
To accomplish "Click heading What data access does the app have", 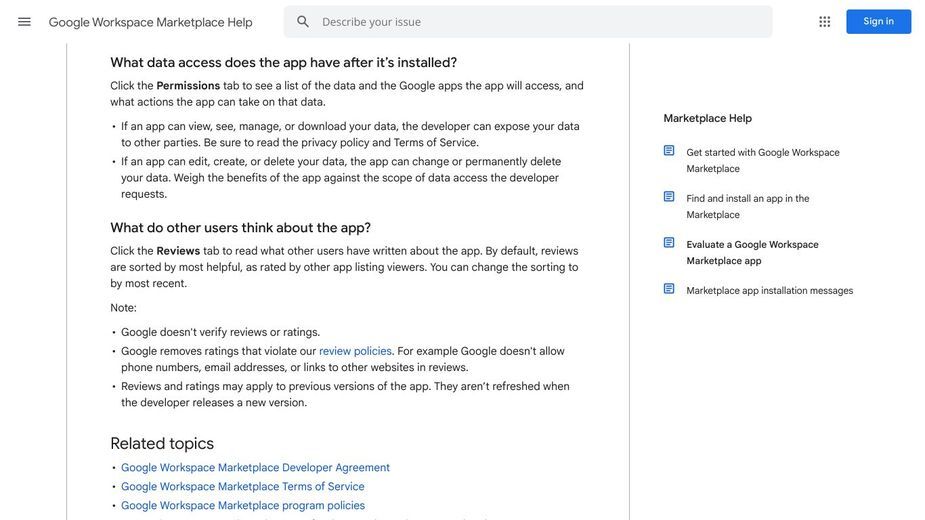I will [x=284, y=63].
